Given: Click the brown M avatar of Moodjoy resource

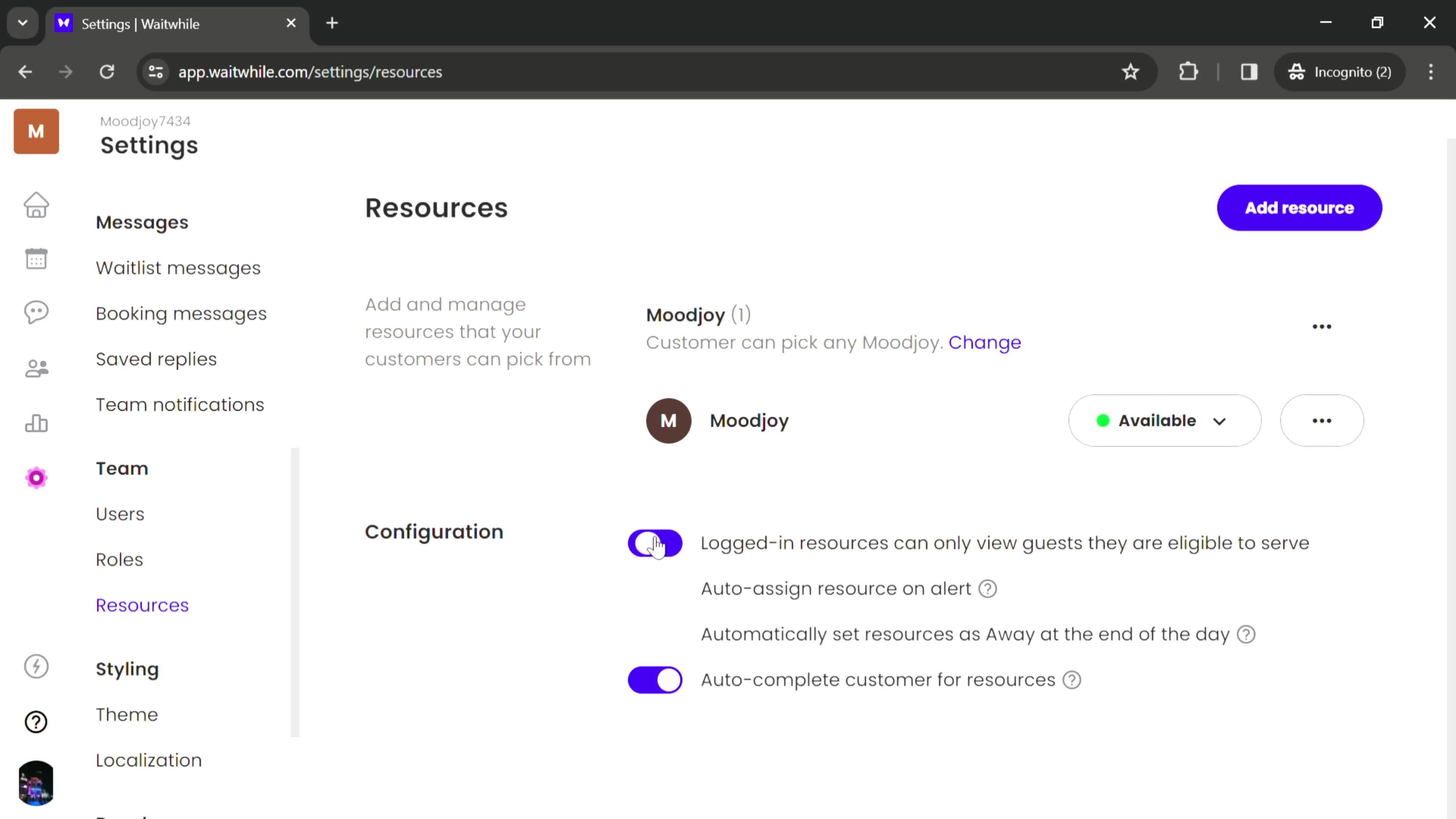Looking at the screenshot, I should pos(668,420).
